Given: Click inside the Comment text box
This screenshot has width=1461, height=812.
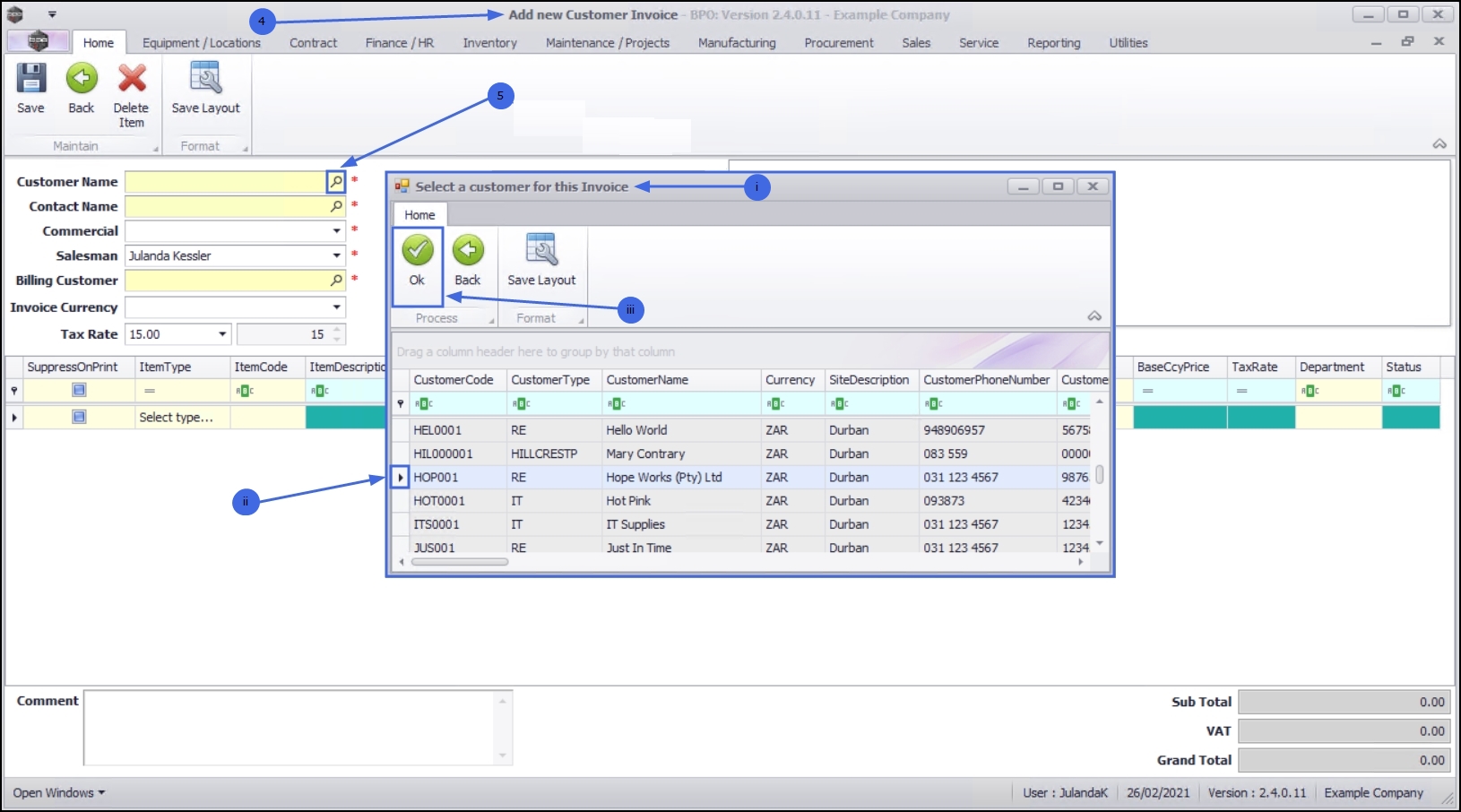Looking at the screenshot, I should click(291, 728).
